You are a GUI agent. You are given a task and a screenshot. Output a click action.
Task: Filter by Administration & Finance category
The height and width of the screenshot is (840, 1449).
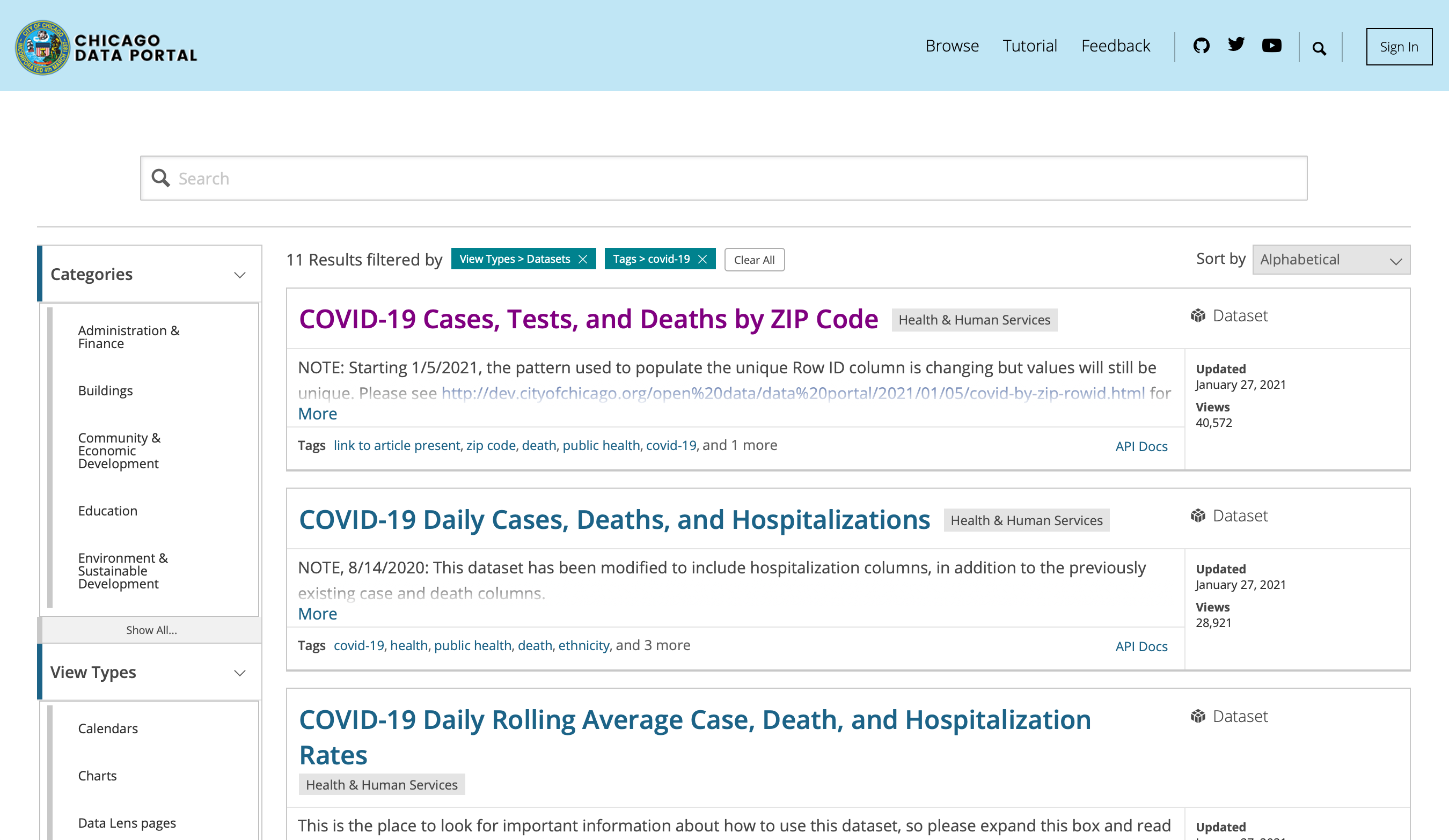pos(129,337)
